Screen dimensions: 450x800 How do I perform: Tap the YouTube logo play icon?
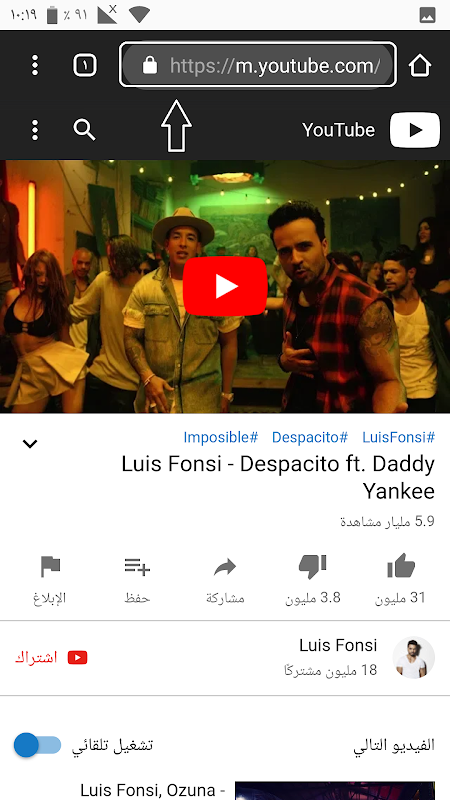tap(415, 130)
